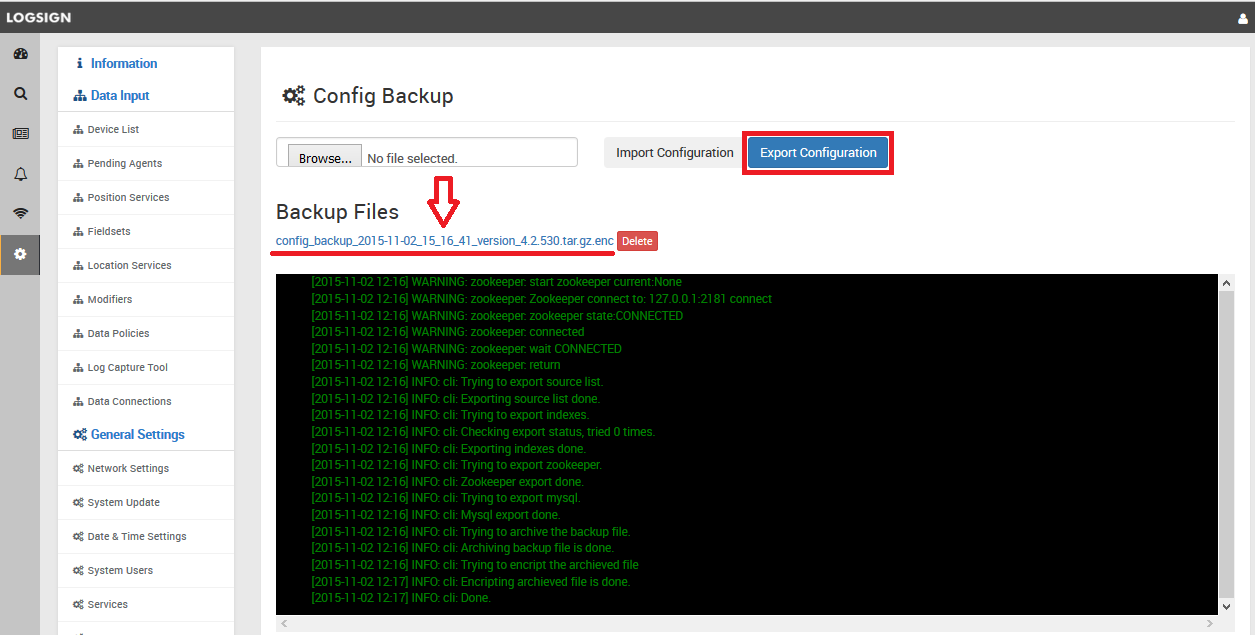The image size is (1255, 635).
Task: Click the Data Policies row icon
Action: click(78, 334)
